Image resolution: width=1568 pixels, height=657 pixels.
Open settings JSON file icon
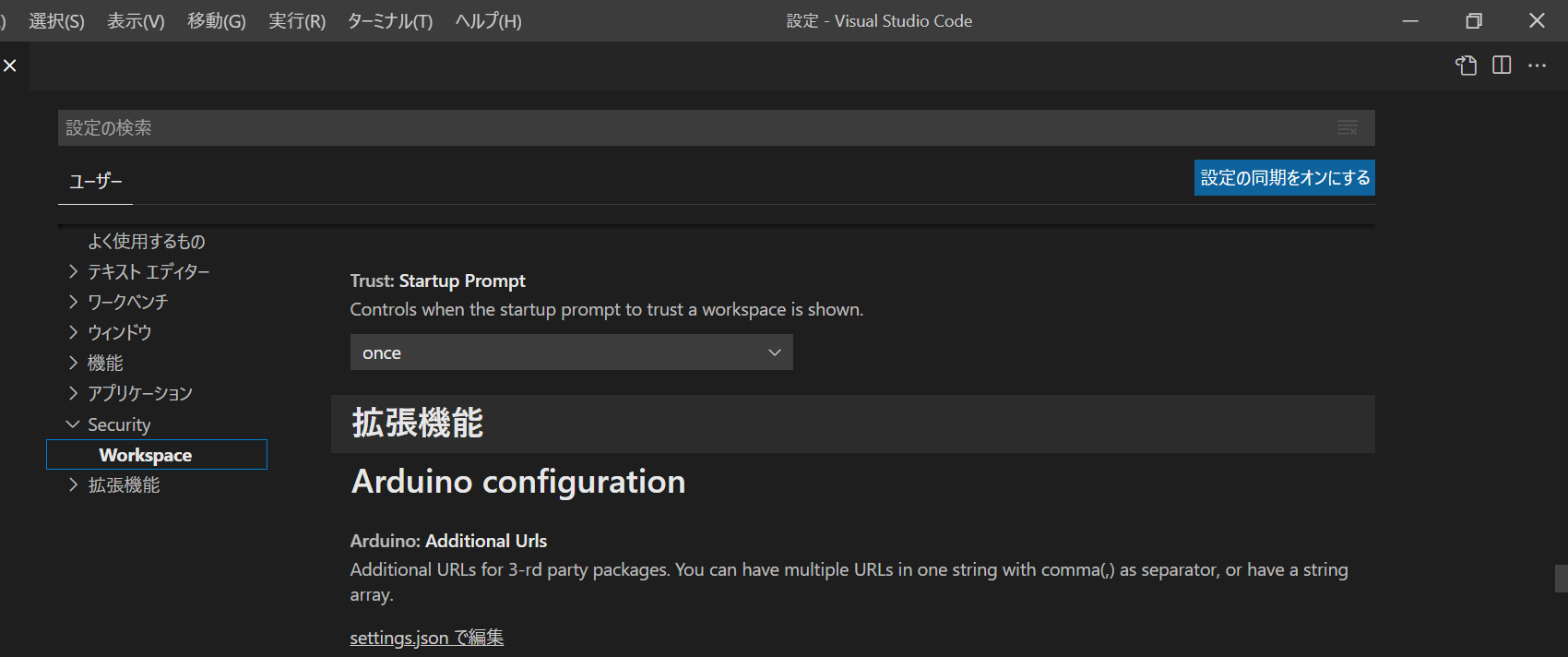1466,66
